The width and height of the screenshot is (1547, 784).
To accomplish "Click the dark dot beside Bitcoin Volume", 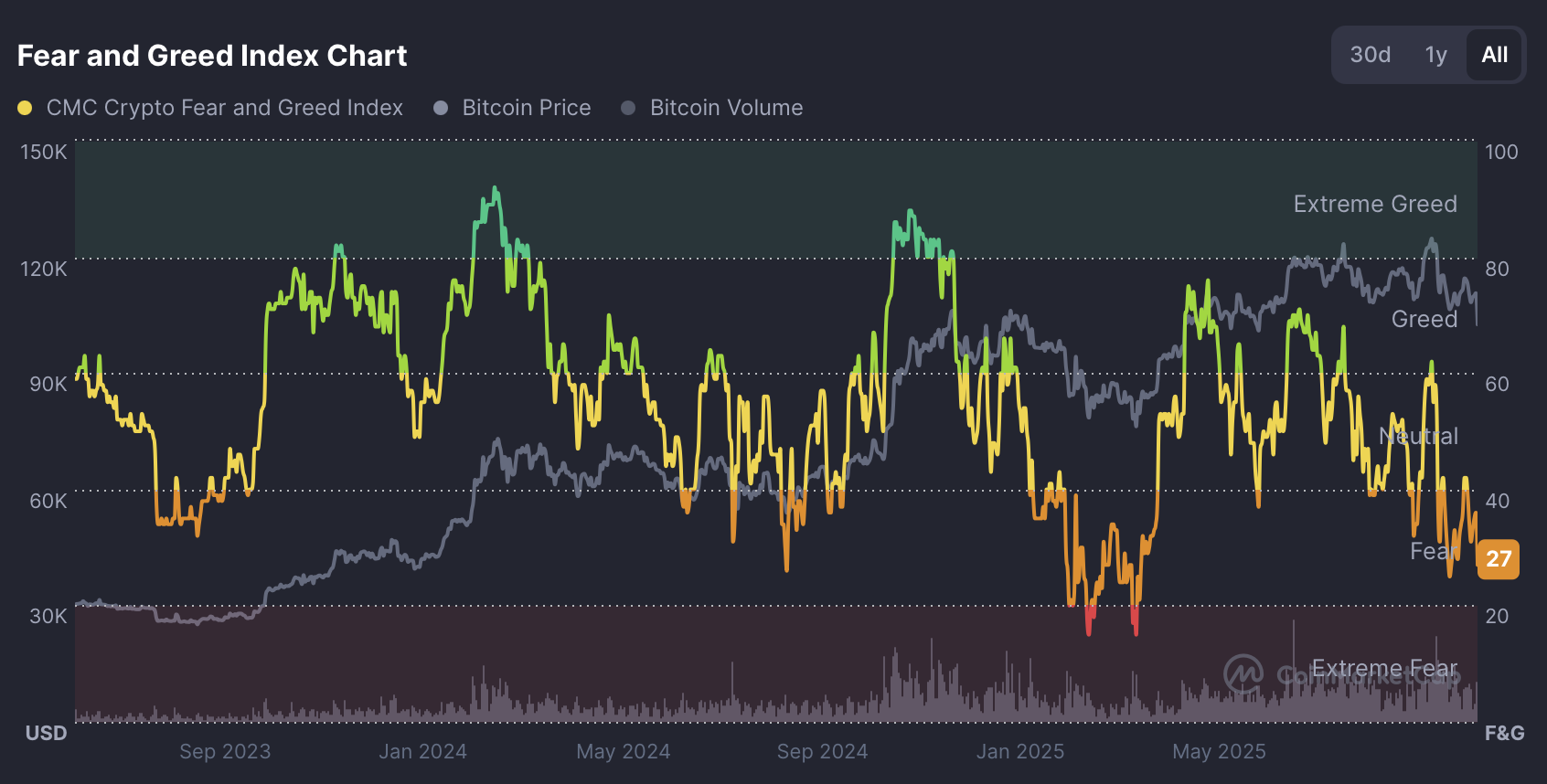I will [x=628, y=108].
